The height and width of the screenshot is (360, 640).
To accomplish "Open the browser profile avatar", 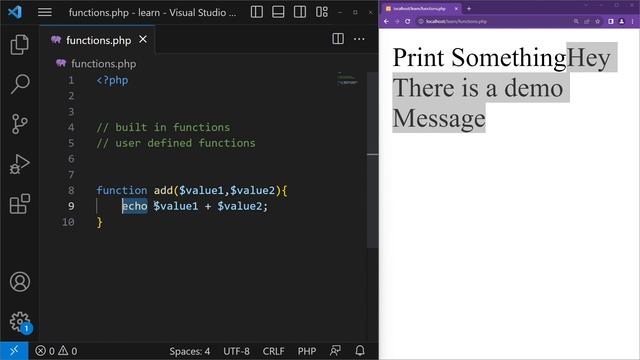I will (x=621, y=21).
